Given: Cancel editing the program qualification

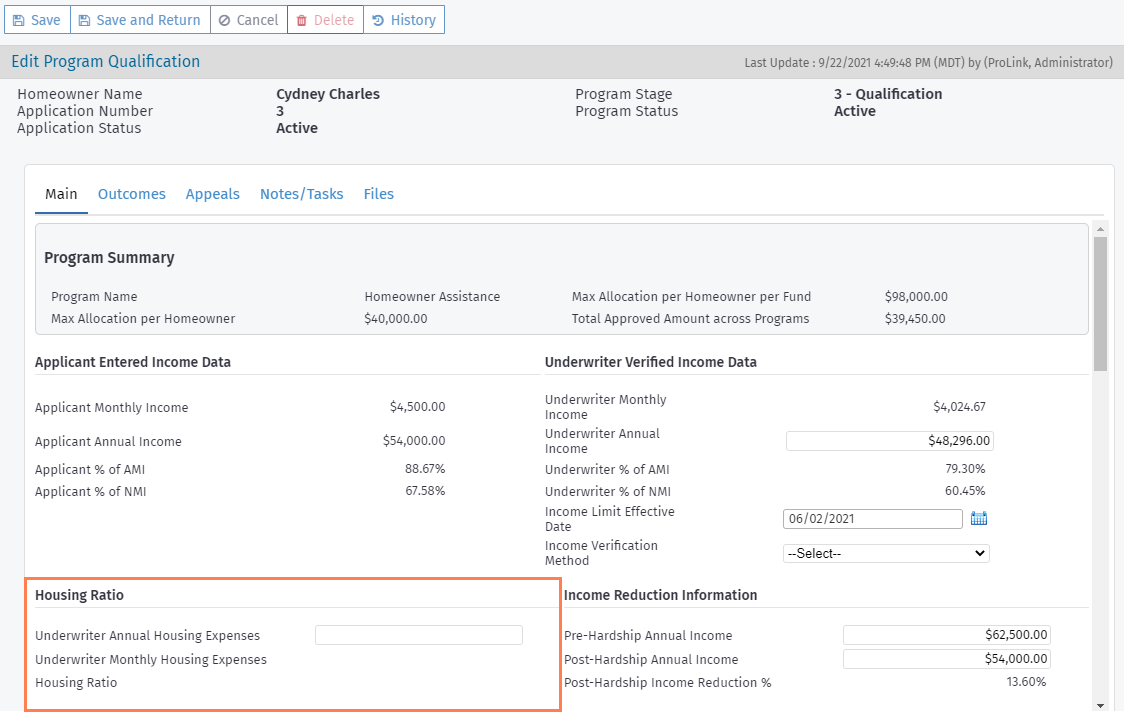Looking at the screenshot, I should tap(248, 20).
